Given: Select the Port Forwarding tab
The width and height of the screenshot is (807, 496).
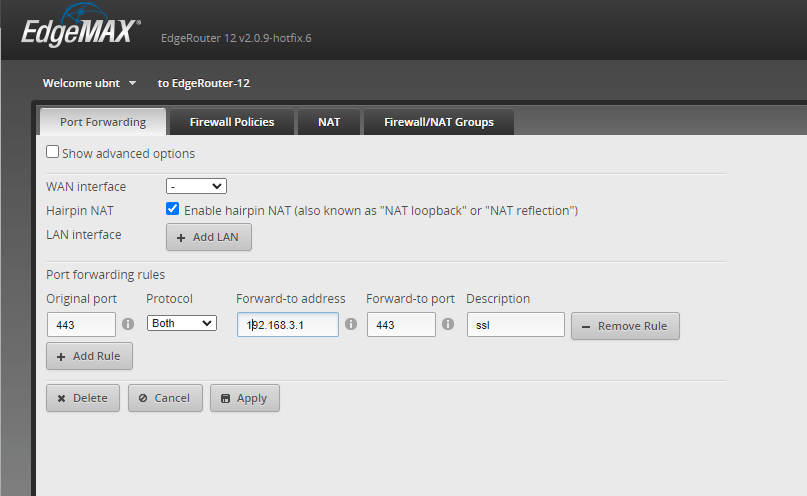Looking at the screenshot, I should click(x=103, y=122).
